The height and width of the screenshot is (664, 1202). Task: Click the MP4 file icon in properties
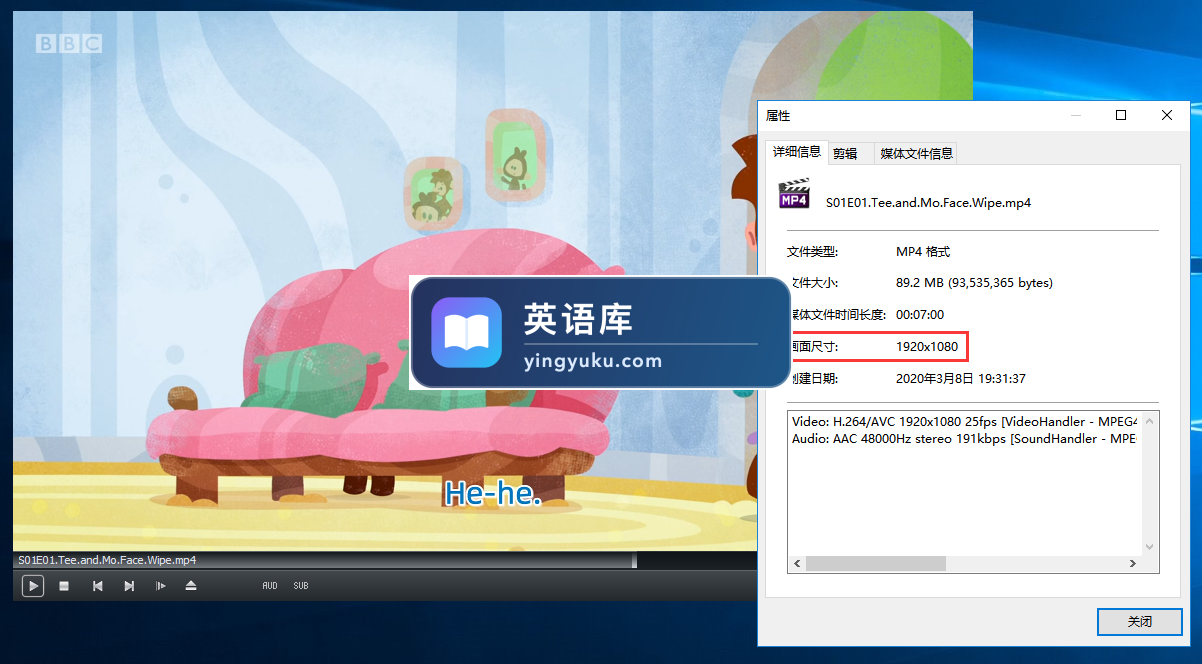[794, 193]
